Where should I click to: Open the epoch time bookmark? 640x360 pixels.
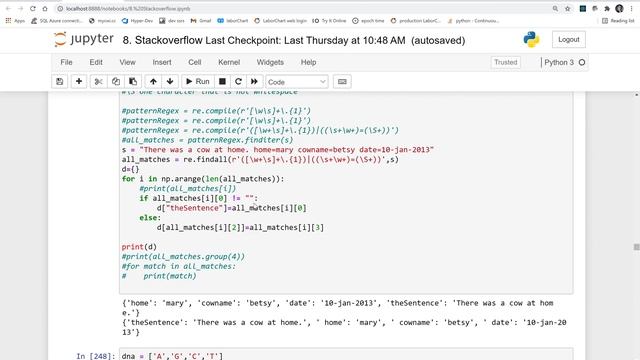click(368, 21)
